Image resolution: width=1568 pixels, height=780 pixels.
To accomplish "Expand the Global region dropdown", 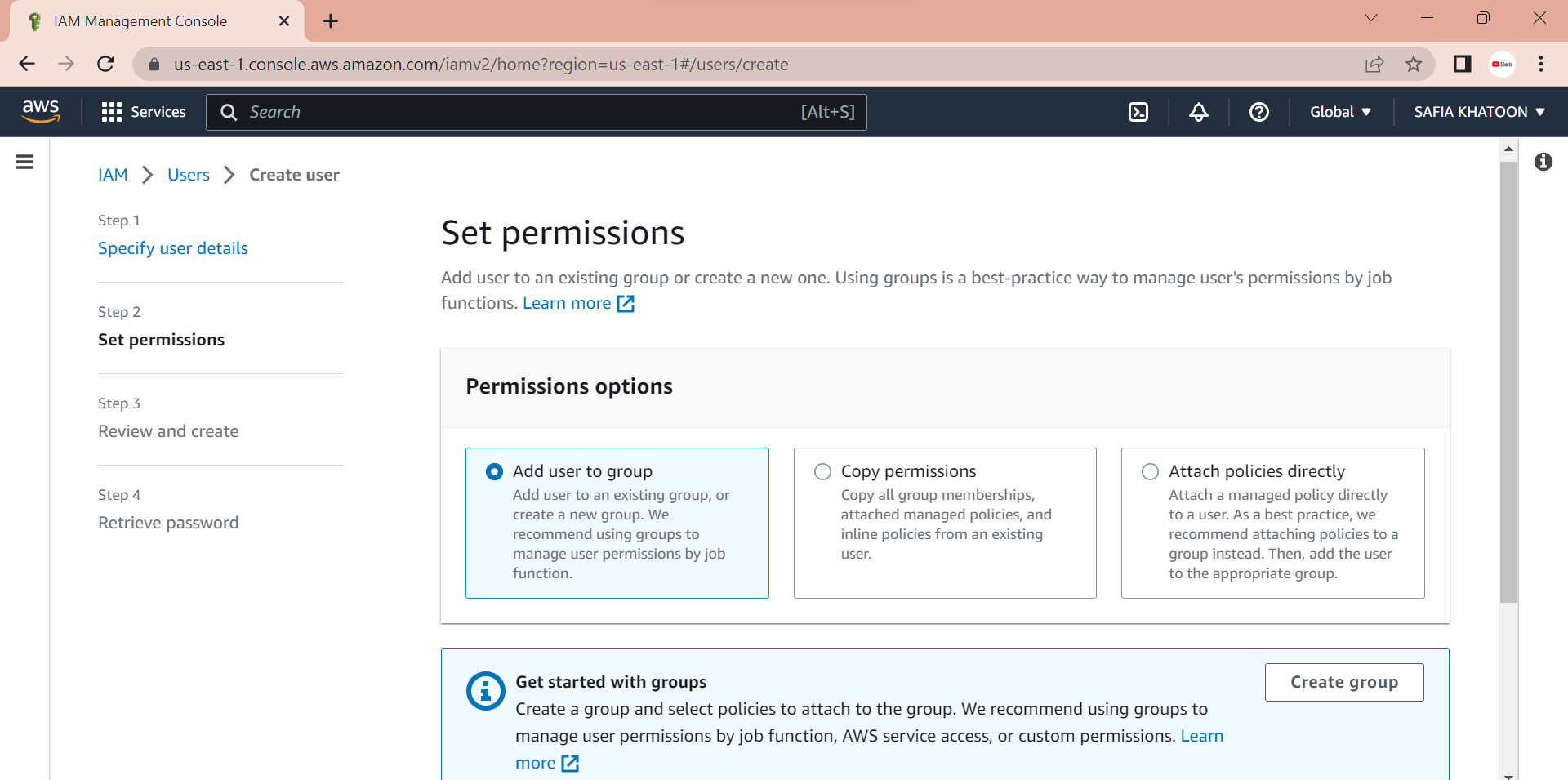I will [x=1340, y=112].
